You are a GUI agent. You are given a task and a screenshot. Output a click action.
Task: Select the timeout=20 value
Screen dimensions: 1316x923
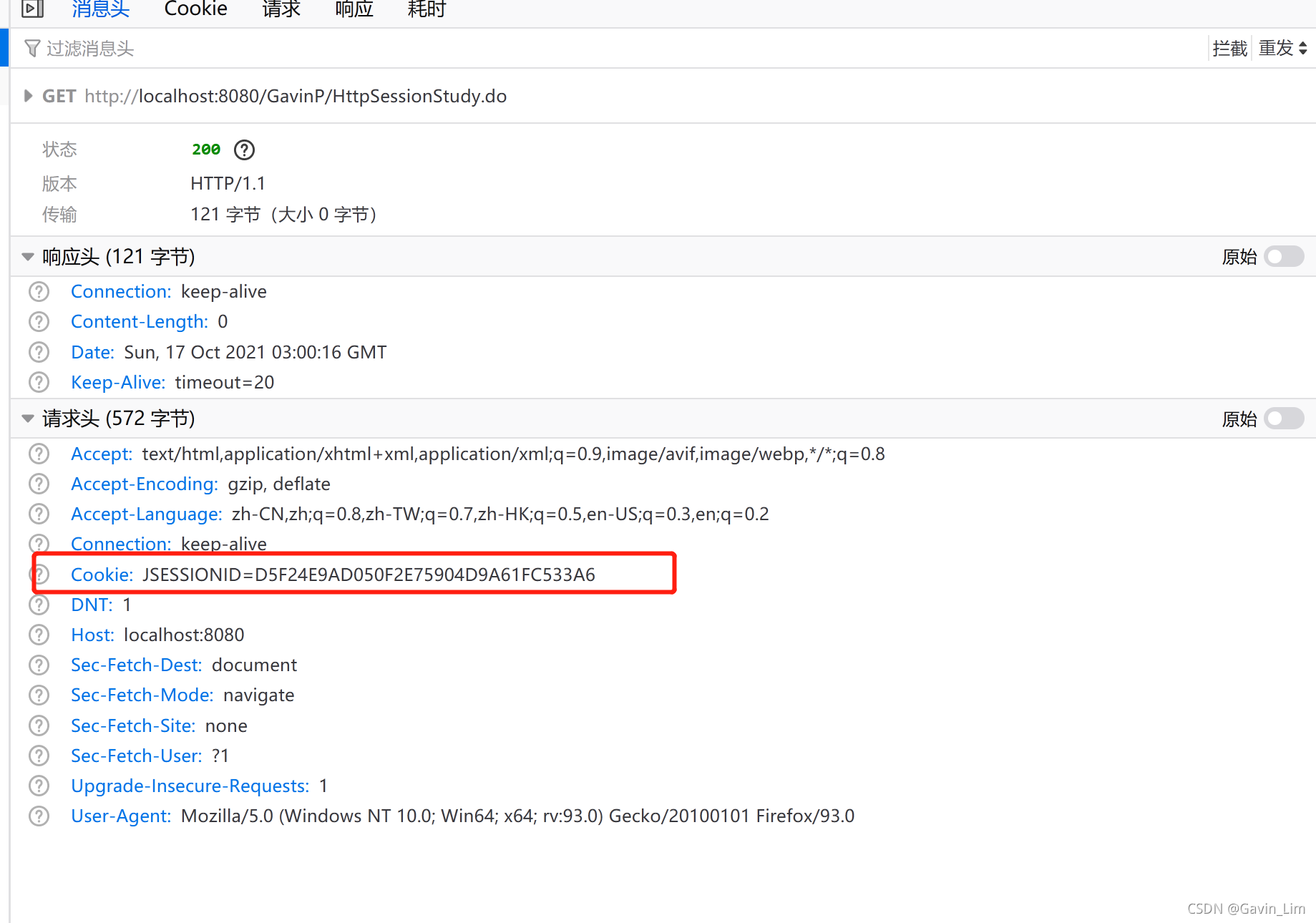coord(225,382)
